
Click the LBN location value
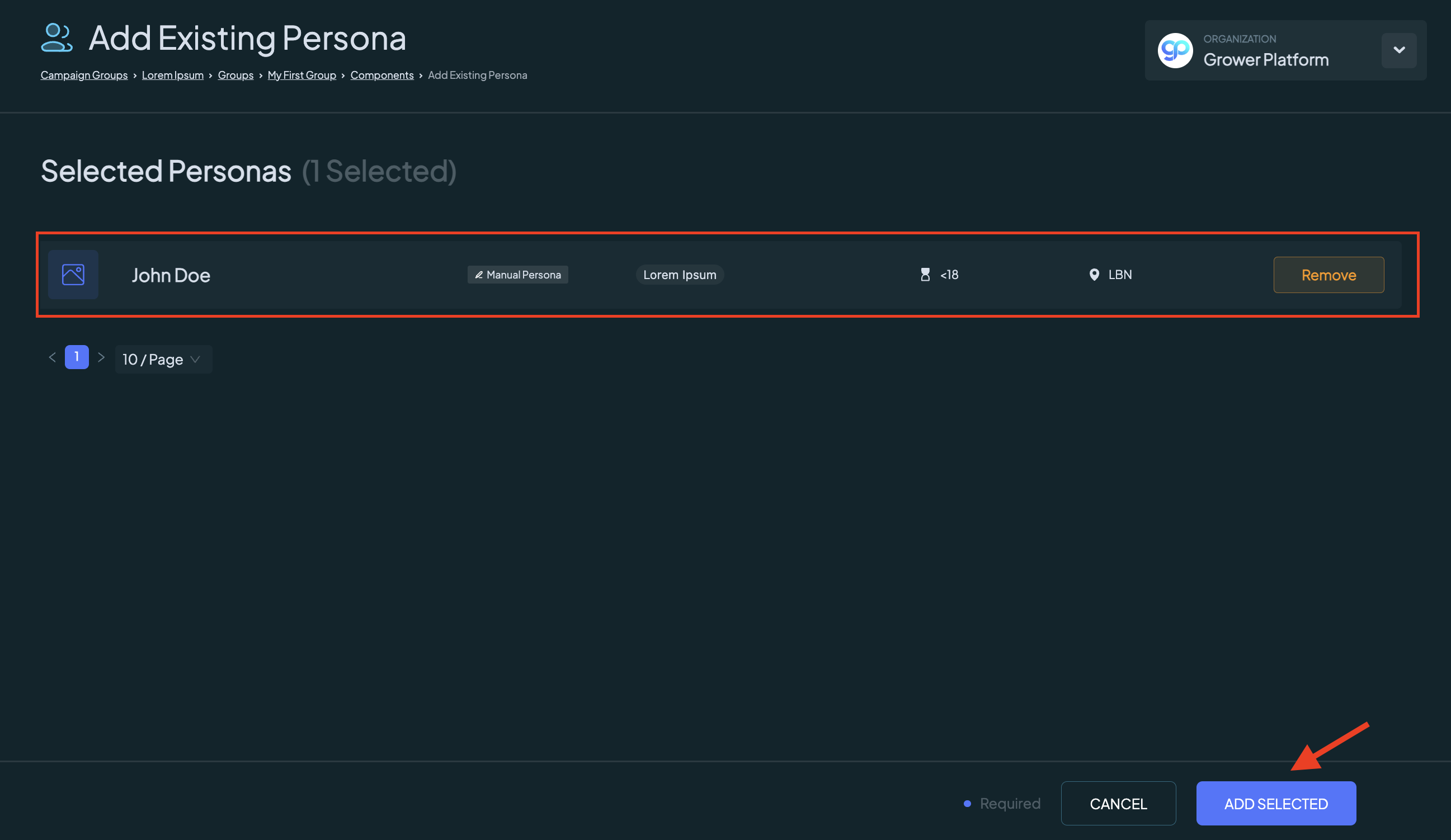1120,275
